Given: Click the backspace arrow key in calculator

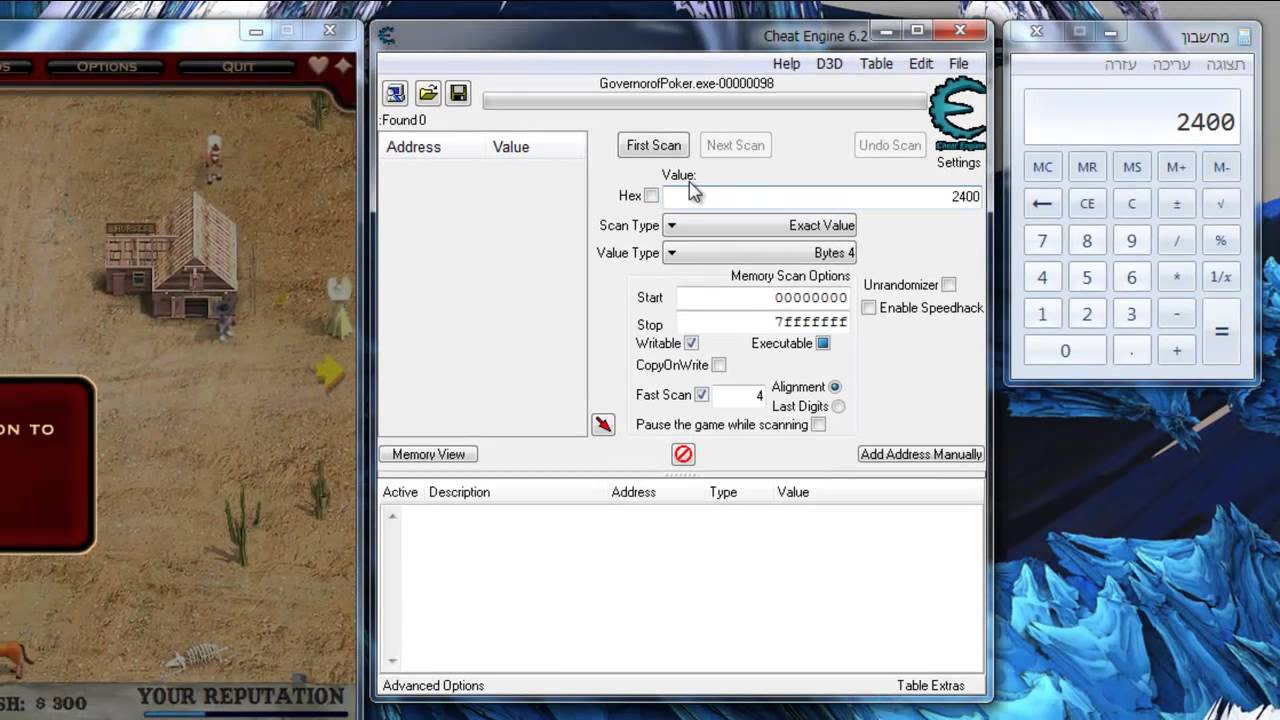Looking at the screenshot, I should (x=1042, y=204).
